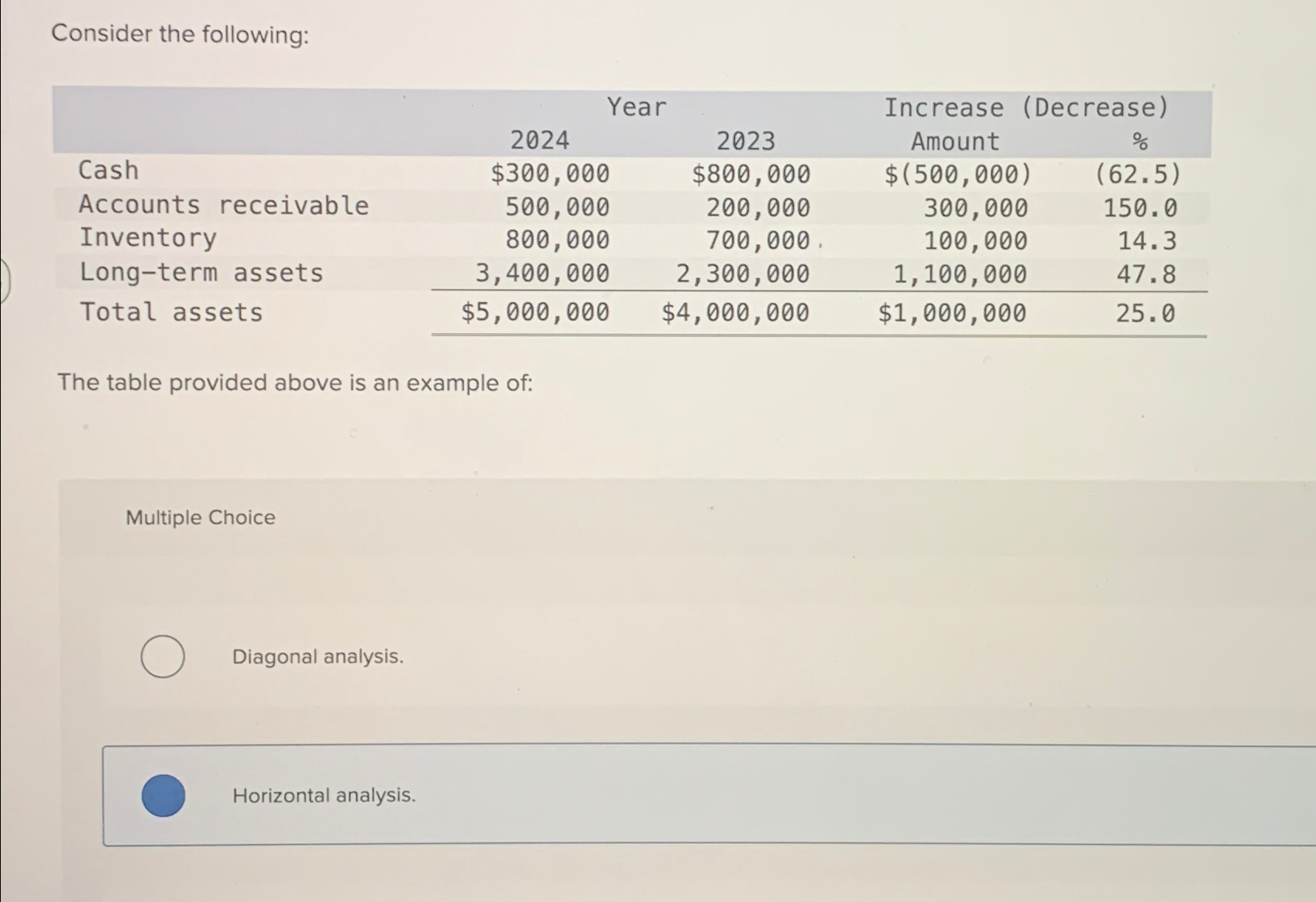Select the 2024 column header
The width and height of the screenshot is (1316, 902).
coord(540,139)
